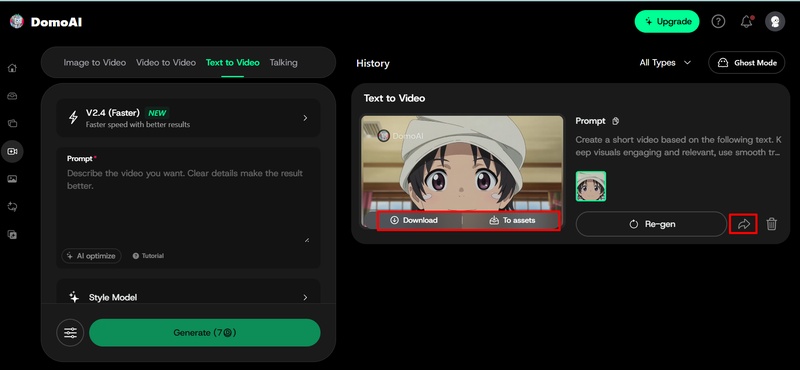
Task: Select the Text to Video tab
Action: (x=233, y=63)
